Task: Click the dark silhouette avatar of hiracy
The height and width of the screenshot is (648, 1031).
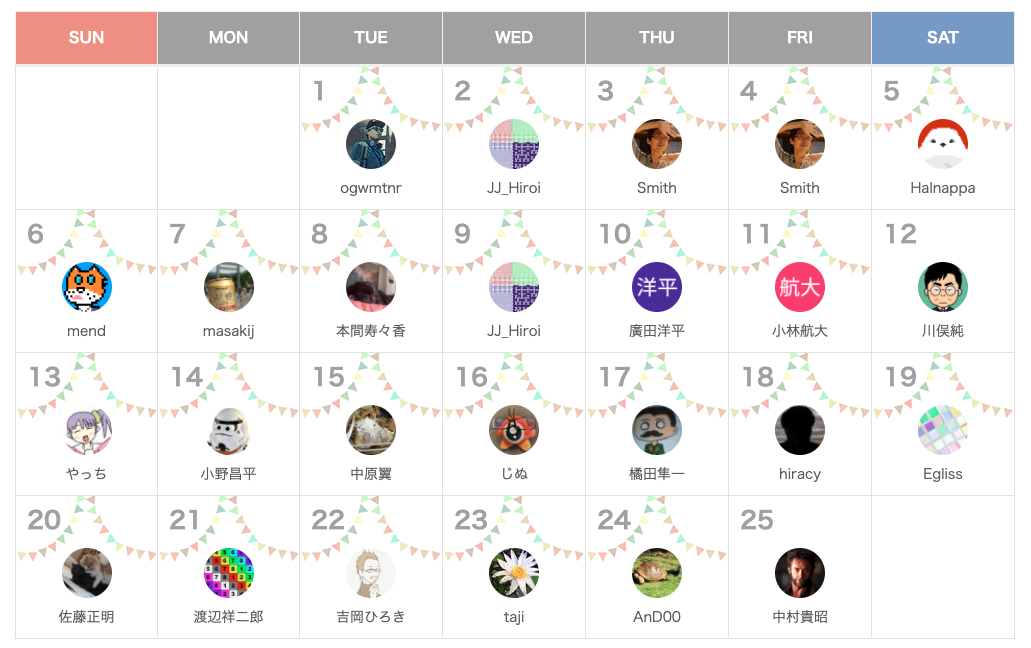Action: [x=800, y=430]
